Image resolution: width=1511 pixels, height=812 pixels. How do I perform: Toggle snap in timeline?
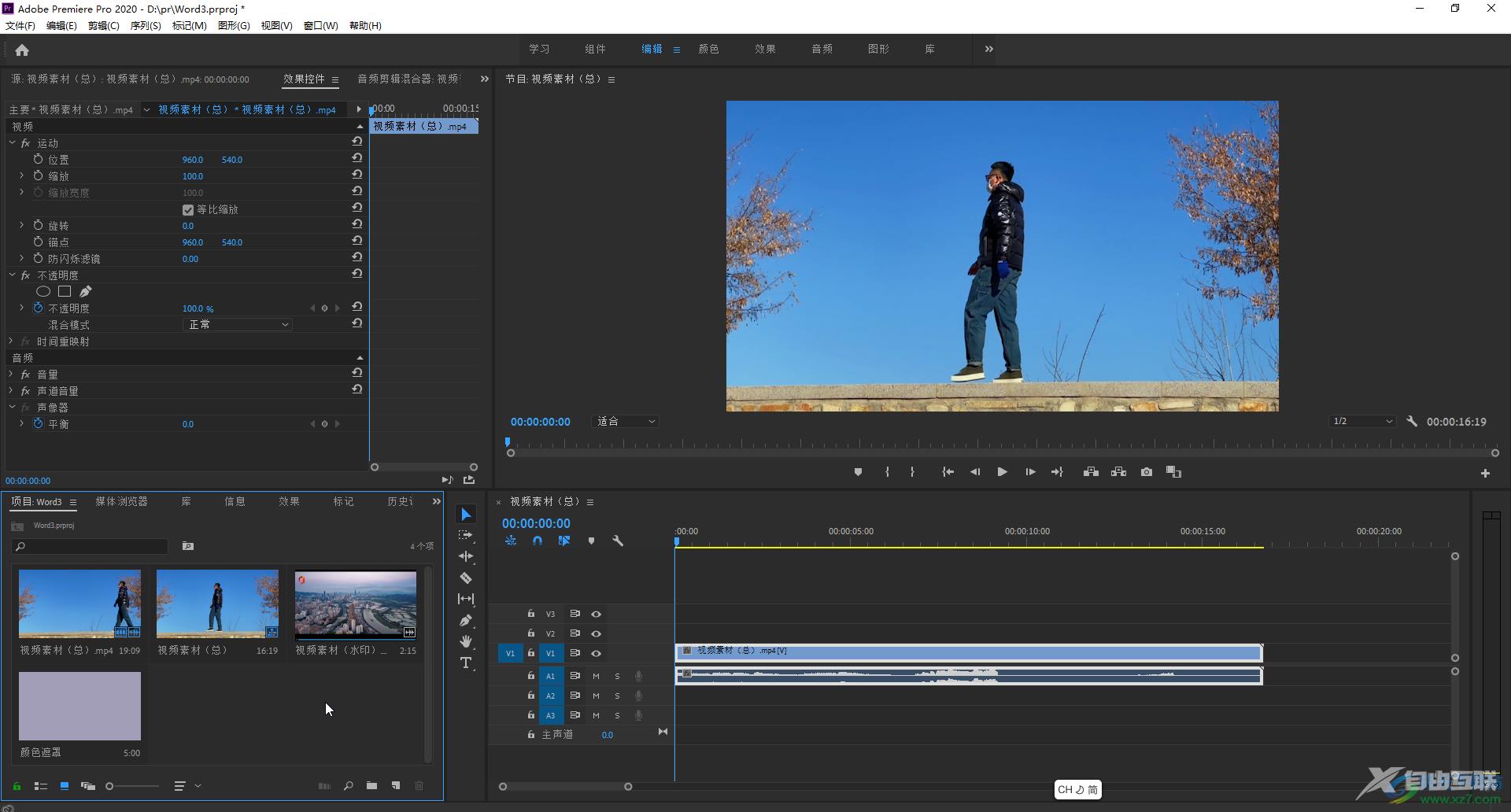pos(538,541)
